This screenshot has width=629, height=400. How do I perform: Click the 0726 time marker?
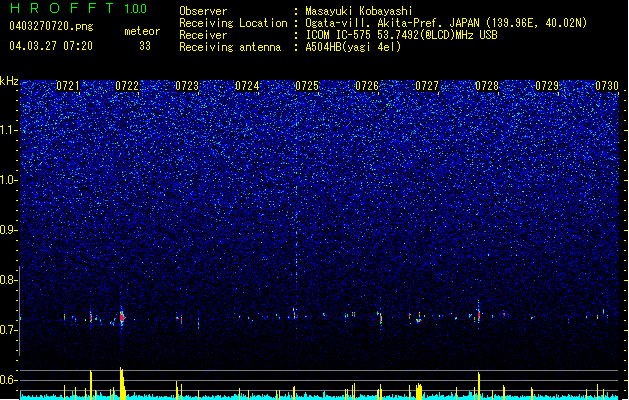(367, 86)
